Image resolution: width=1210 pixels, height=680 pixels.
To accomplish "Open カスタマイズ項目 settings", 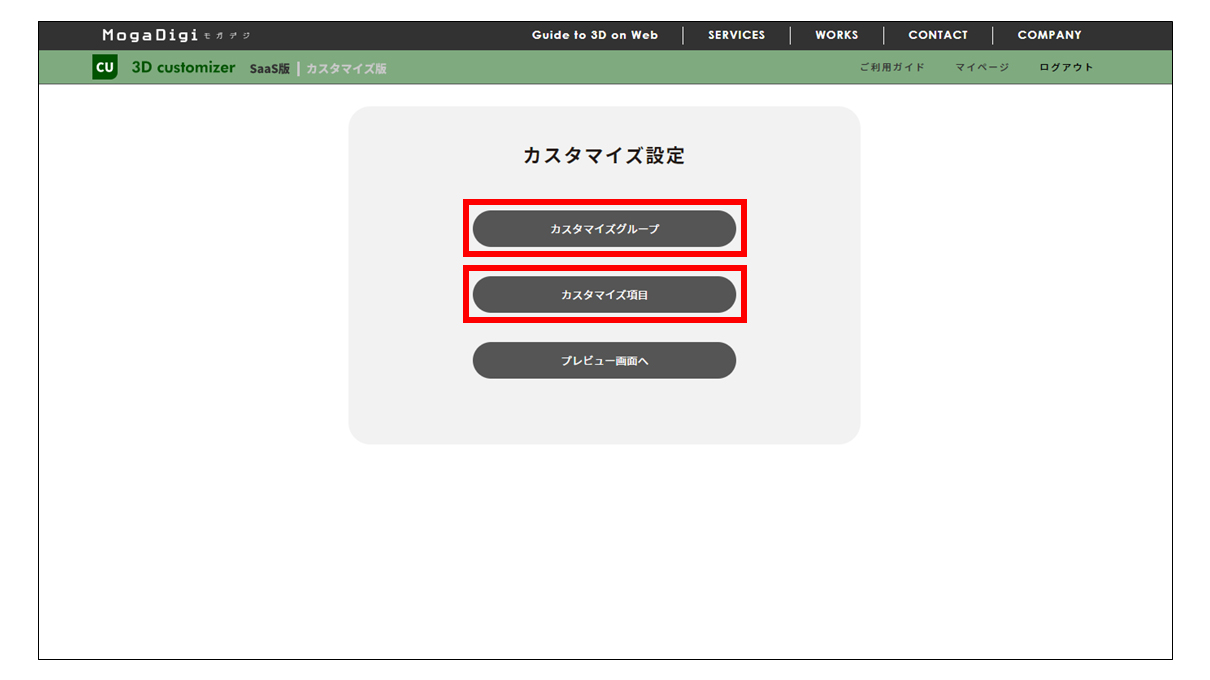I will 604,295.
